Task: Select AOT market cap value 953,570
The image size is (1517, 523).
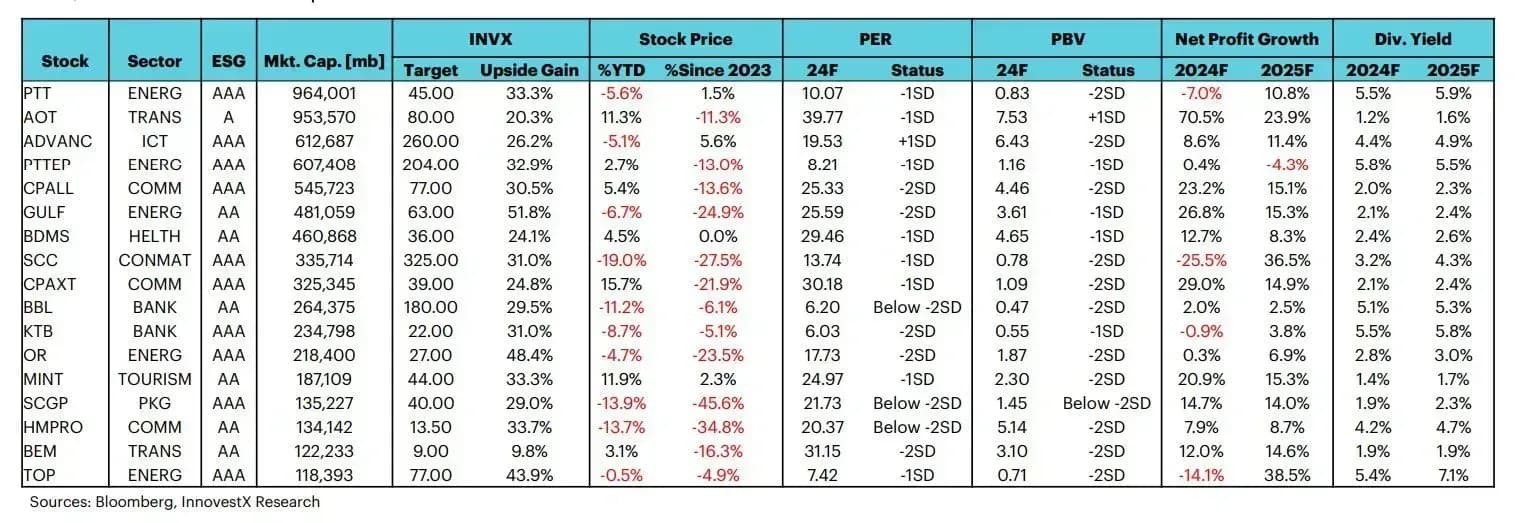Action: tap(322, 116)
